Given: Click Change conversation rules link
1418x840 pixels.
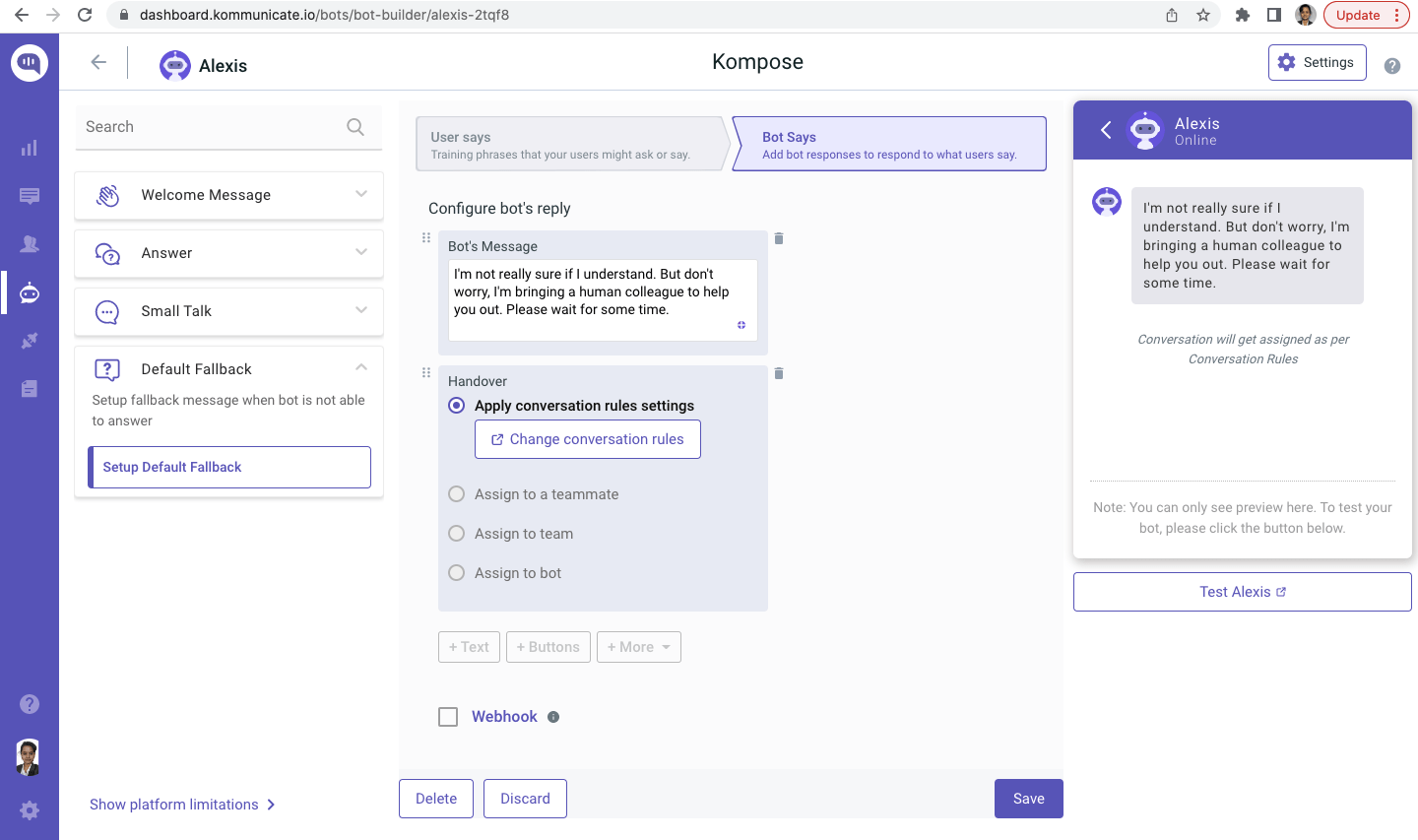Looking at the screenshot, I should 588,439.
